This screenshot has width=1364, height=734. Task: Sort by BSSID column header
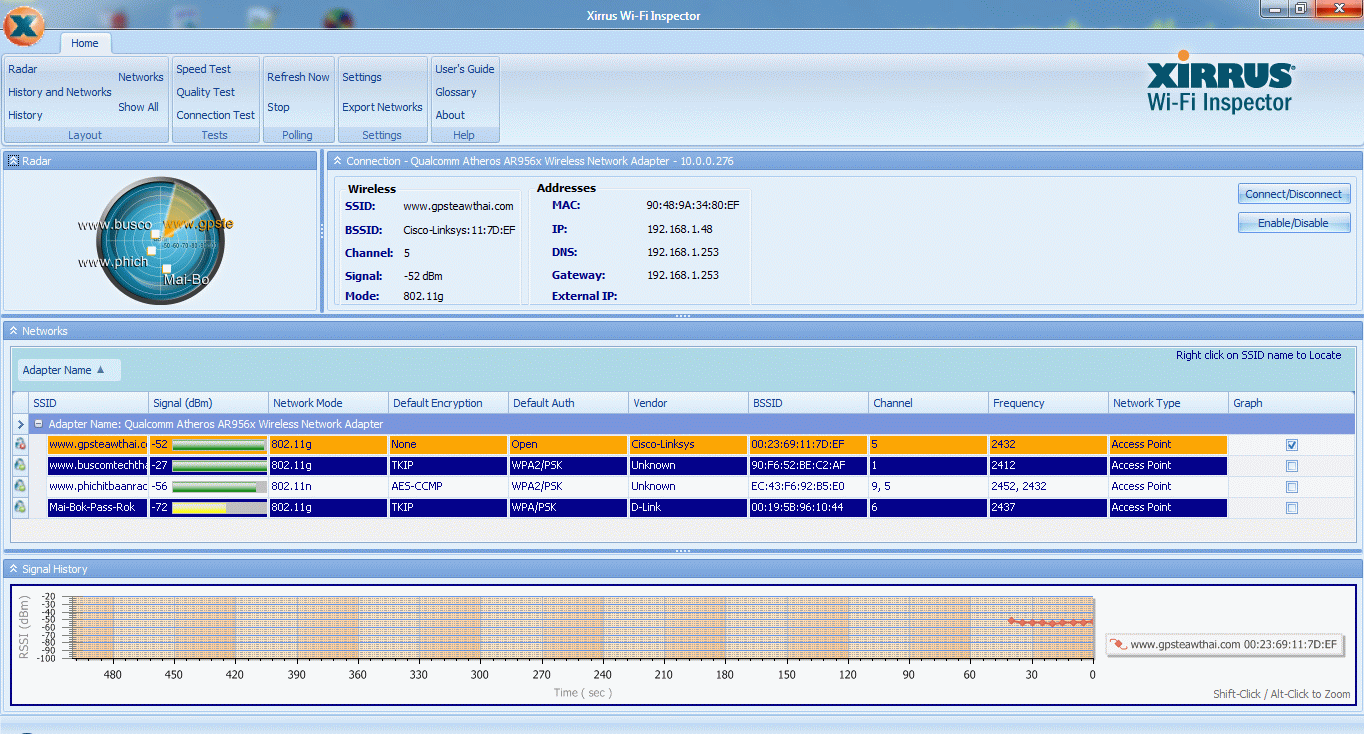(x=809, y=403)
